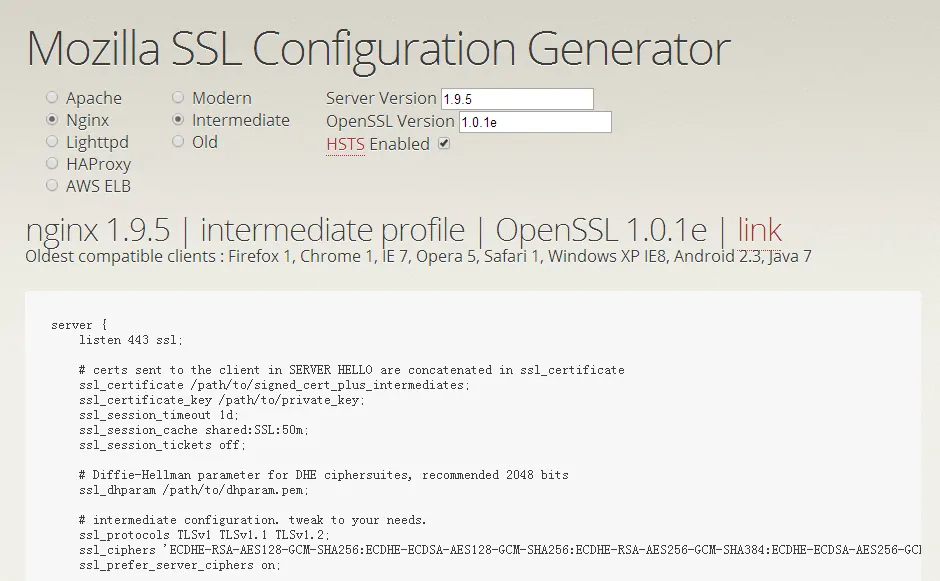Click the 'OpenSSL Version' label
The image size is (940, 581).
390,121
